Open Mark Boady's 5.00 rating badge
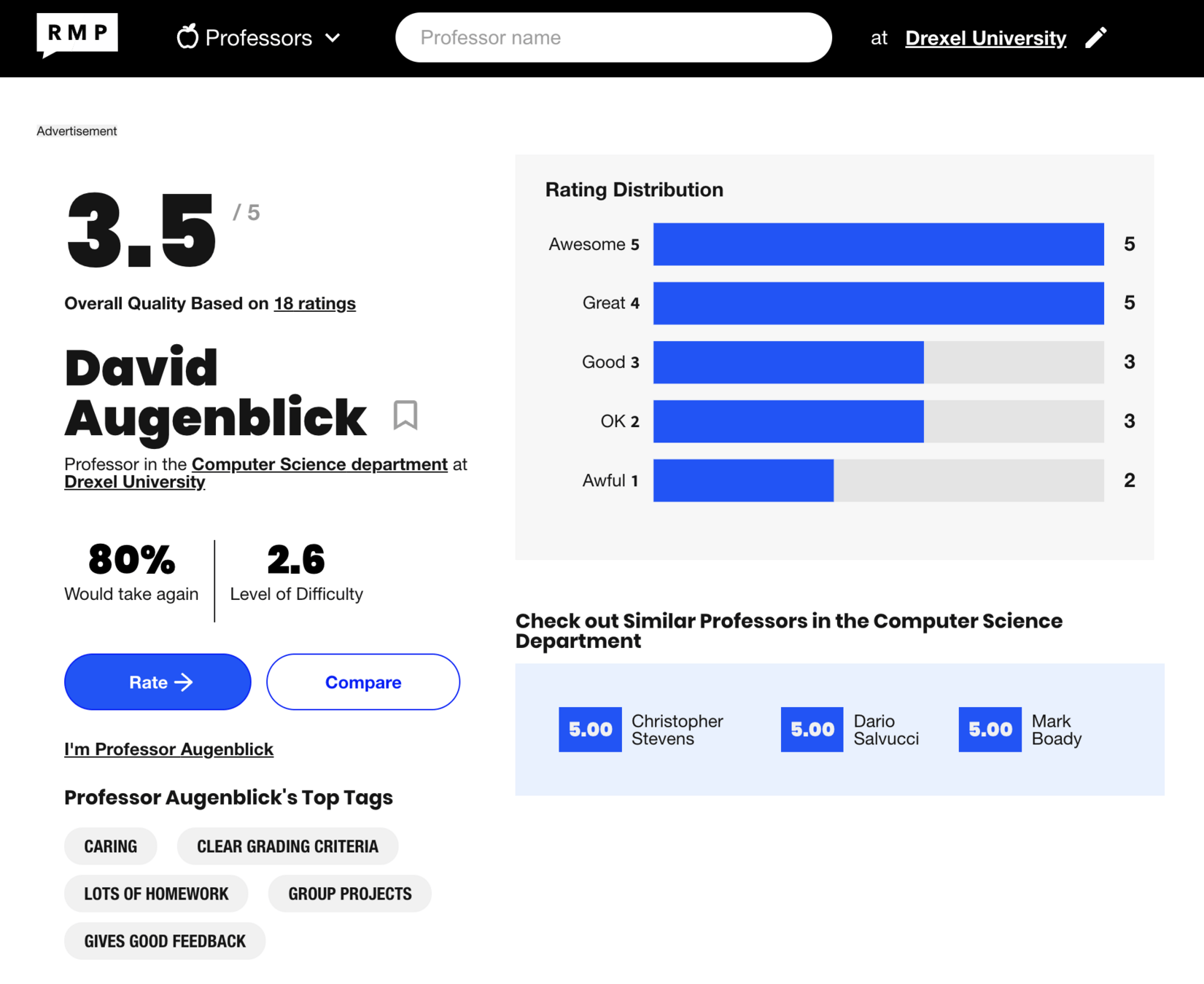This screenshot has width=1204, height=984. pos(990,730)
